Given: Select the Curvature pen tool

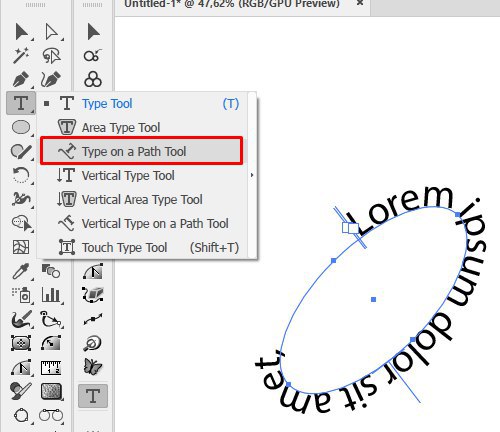Looking at the screenshot, I should pos(51,79).
